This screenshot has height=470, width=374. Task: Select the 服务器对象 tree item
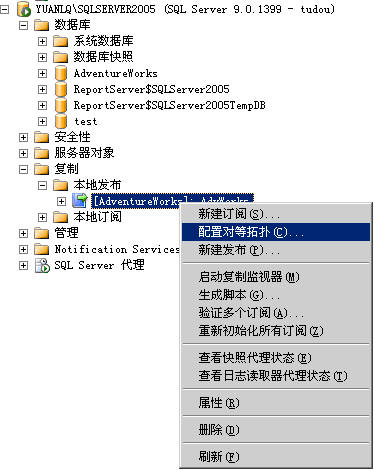click(x=84, y=153)
